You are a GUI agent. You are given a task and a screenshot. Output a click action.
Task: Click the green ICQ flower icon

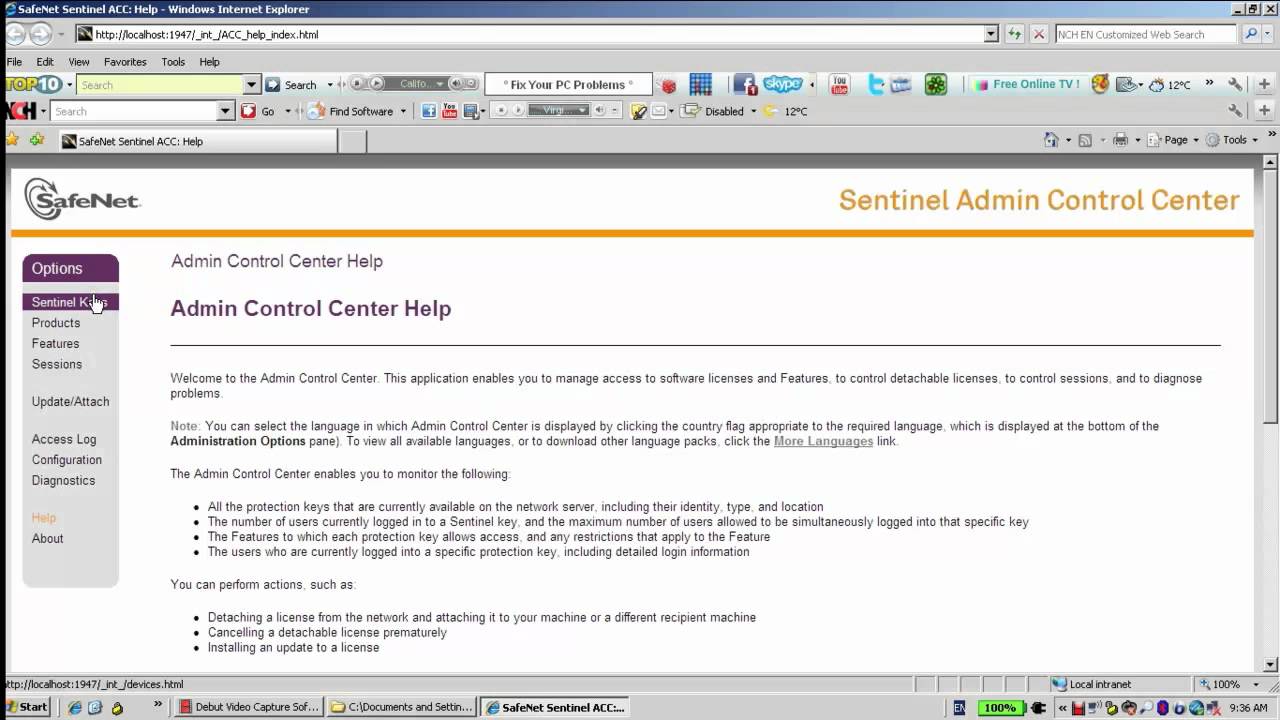pos(935,85)
